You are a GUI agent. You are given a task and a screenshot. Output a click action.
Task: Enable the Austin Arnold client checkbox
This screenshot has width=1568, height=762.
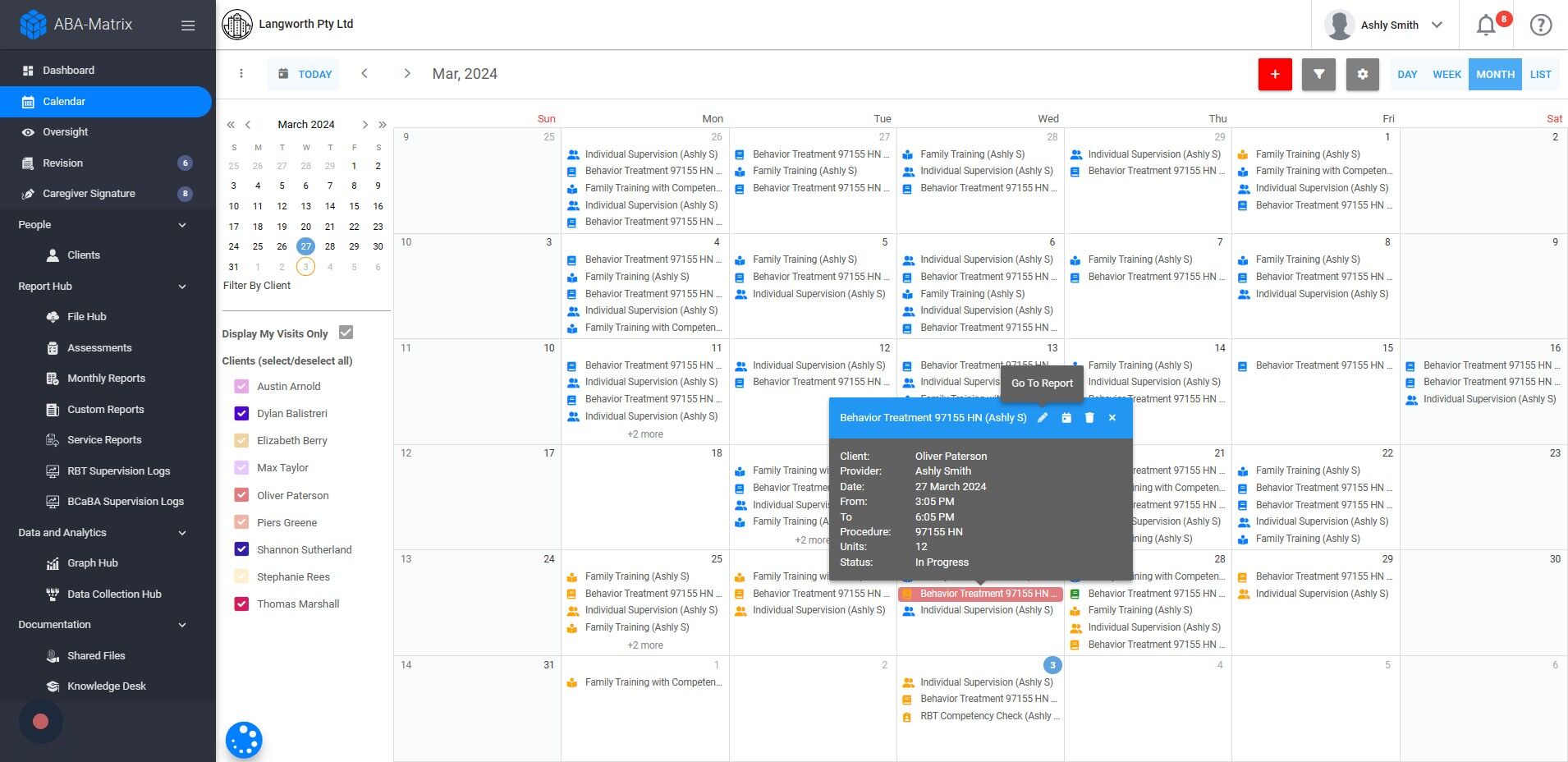tap(241, 386)
